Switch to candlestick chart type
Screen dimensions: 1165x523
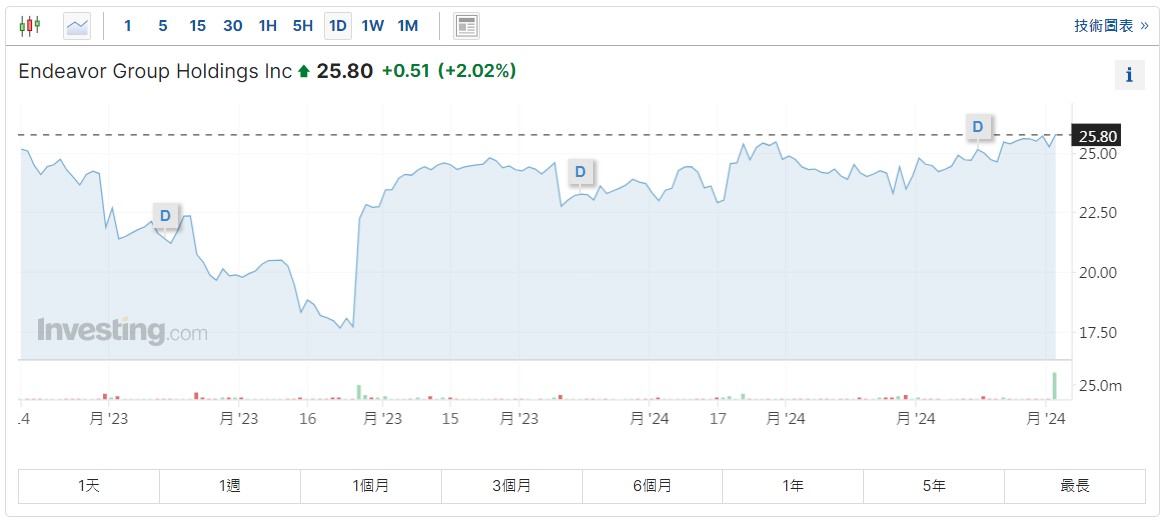30,26
